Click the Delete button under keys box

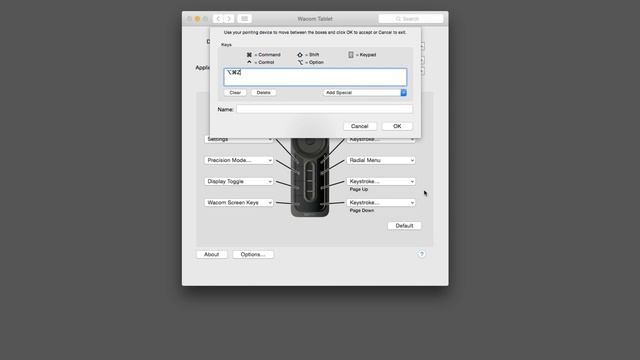pyautogui.click(x=263, y=93)
